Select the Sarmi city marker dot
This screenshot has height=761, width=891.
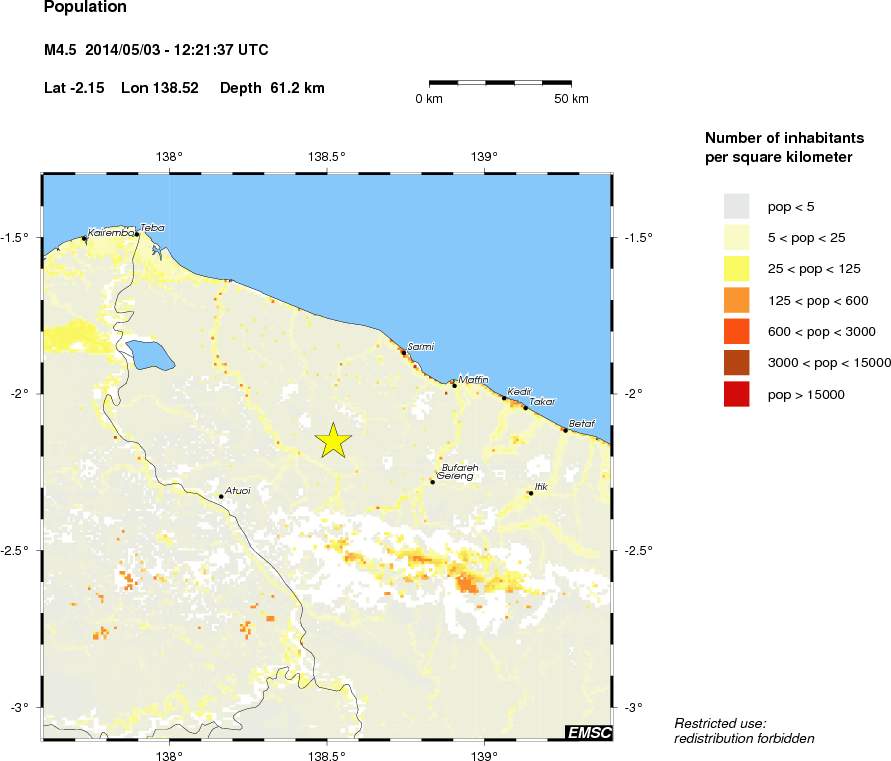click(404, 353)
